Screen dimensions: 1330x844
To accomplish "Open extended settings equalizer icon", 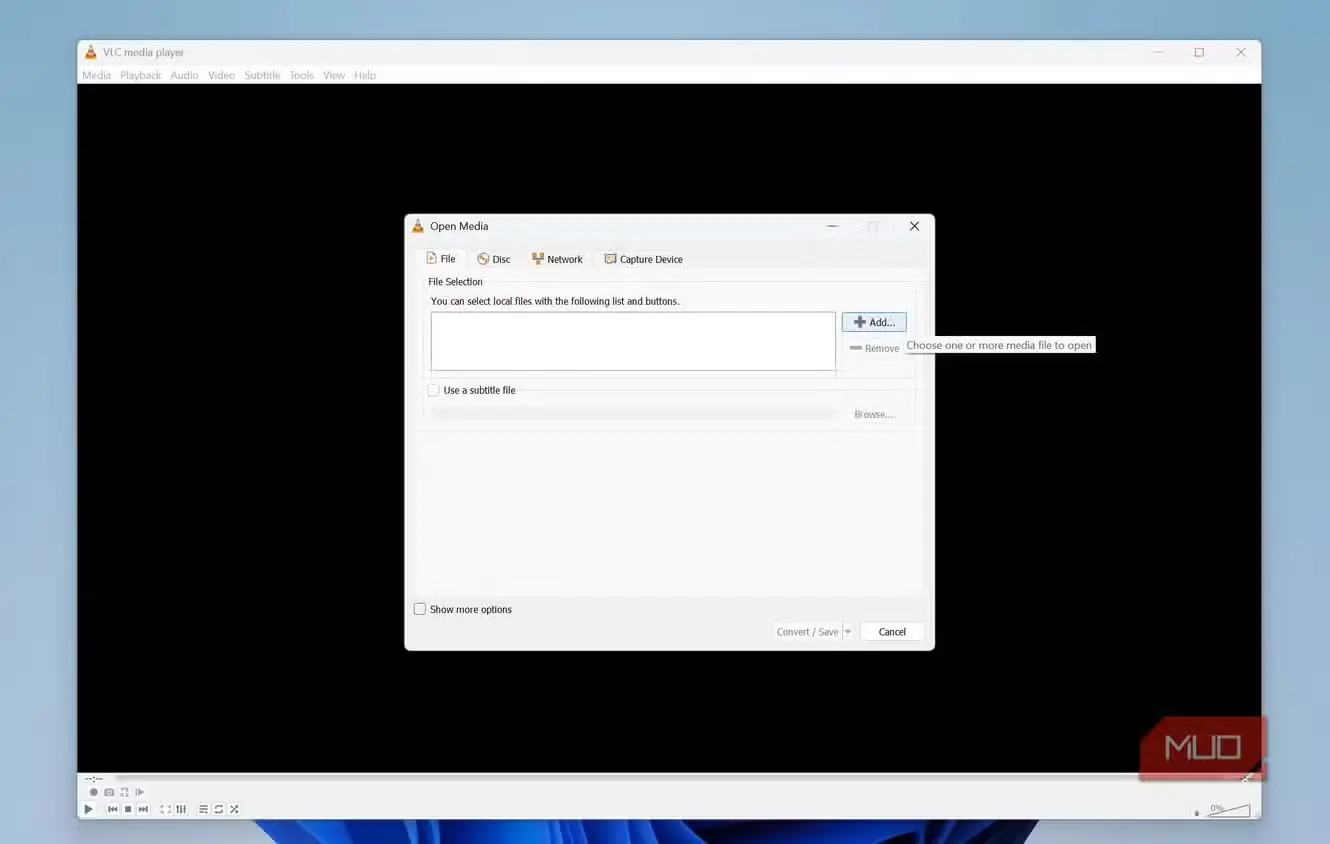I will (181, 809).
